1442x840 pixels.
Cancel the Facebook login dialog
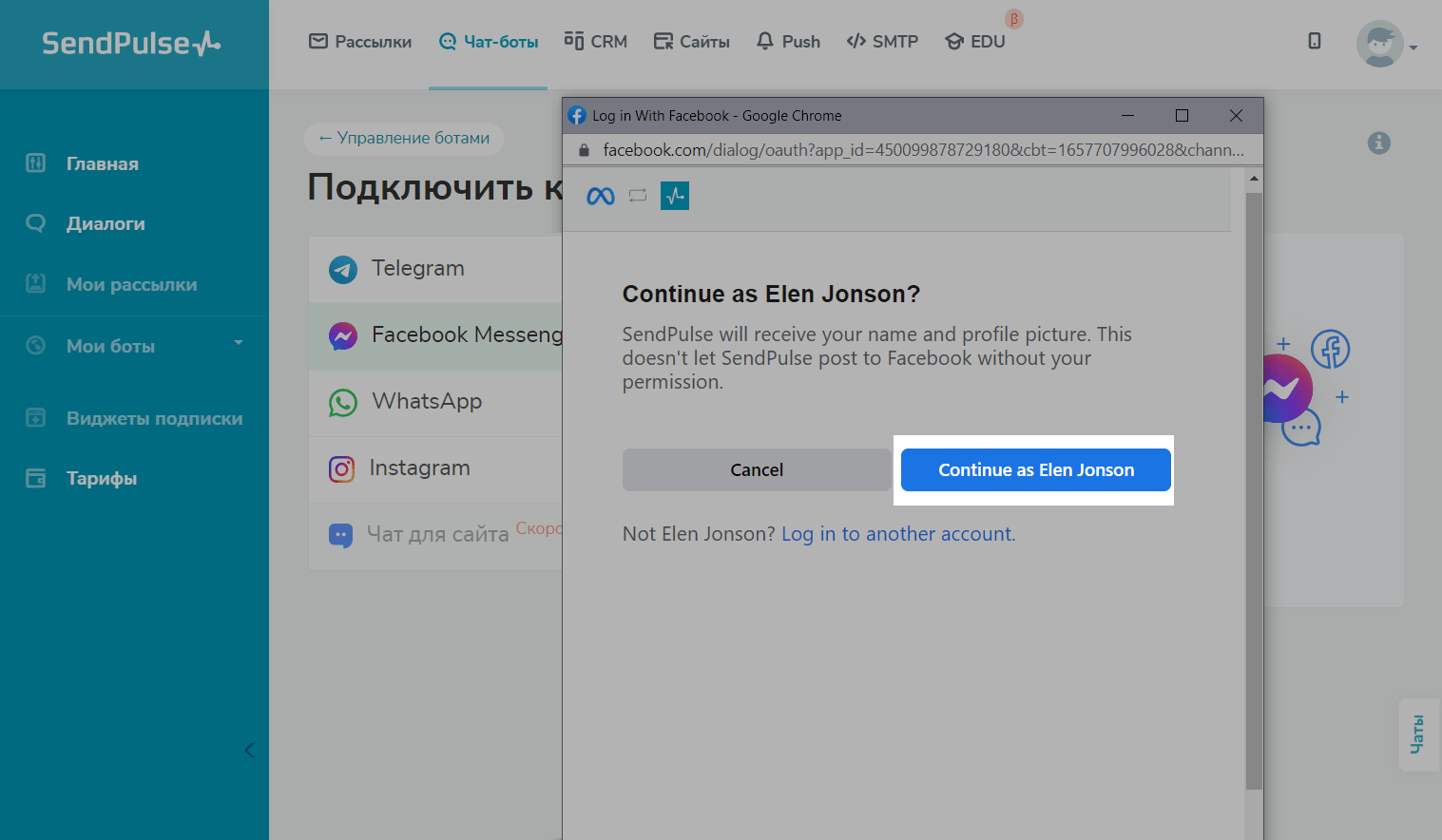pos(757,470)
